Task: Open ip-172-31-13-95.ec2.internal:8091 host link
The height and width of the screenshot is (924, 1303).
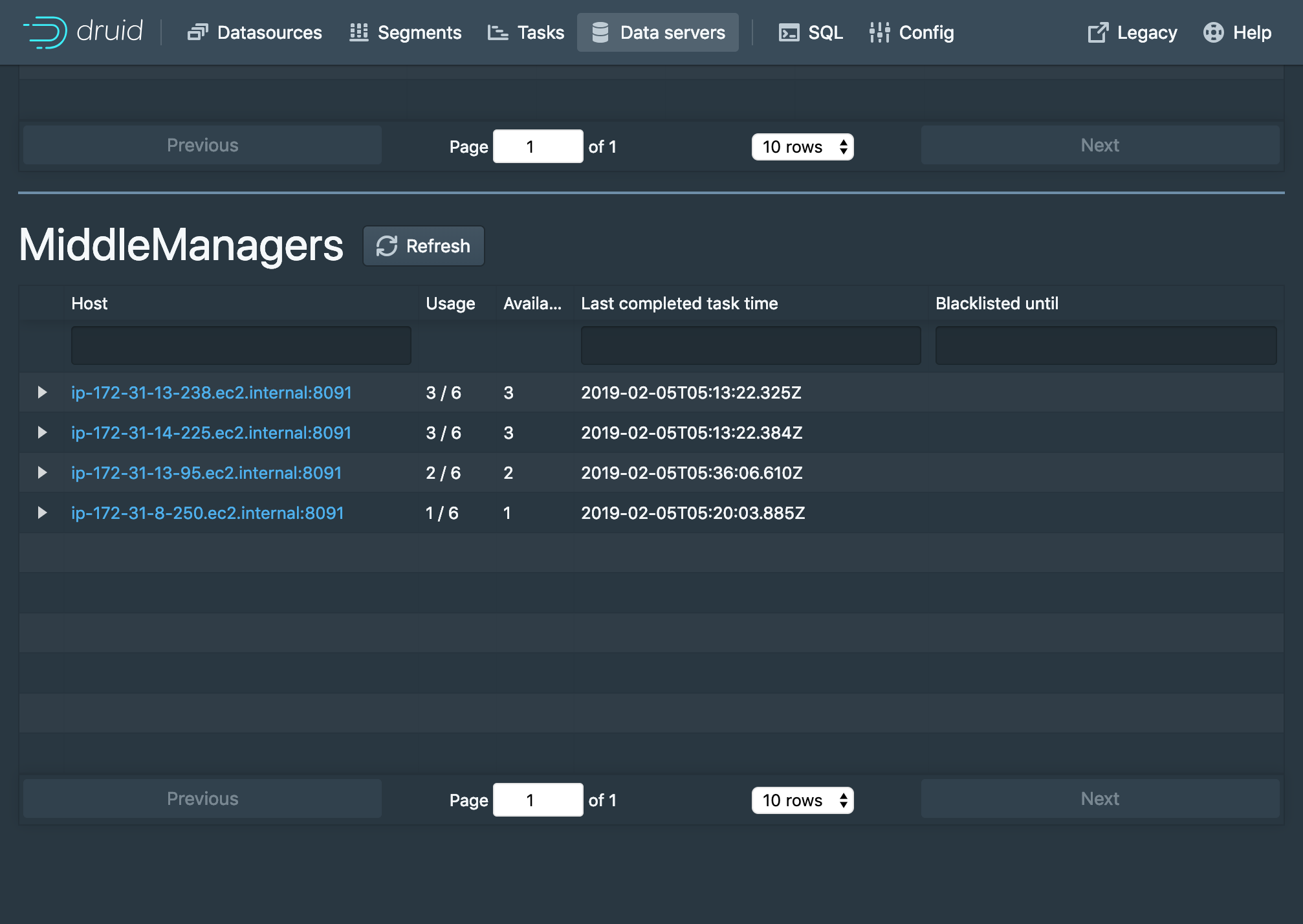Action: tap(206, 473)
